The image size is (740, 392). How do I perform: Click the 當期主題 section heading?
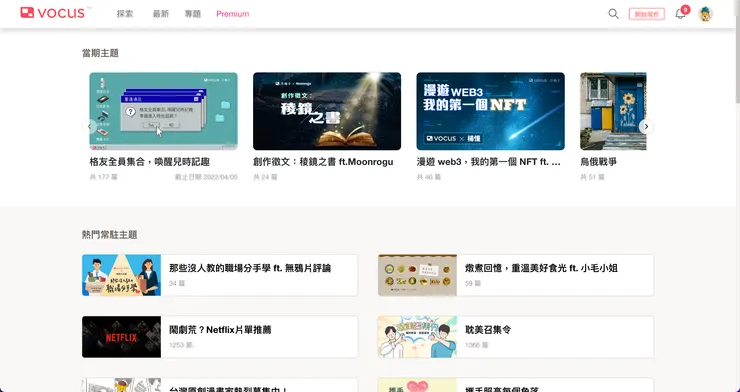pos(100,53)
